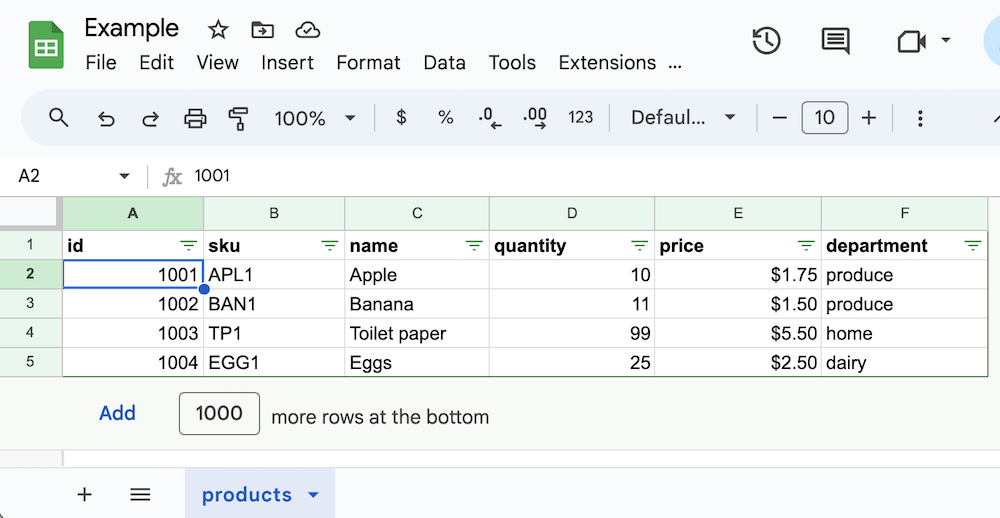Print the spreadsheet using the printer icon

pos(195,118)
